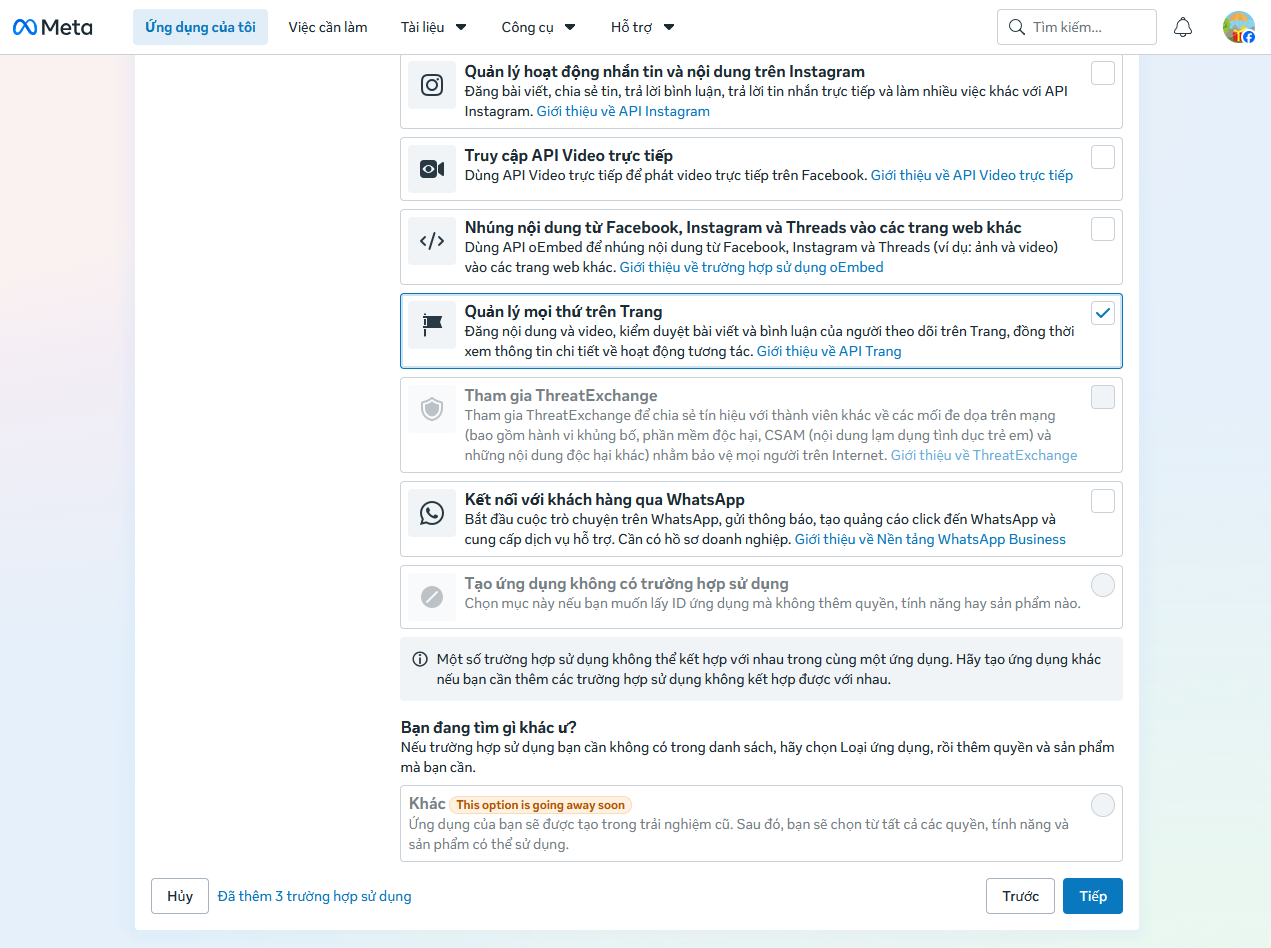
Task: Click the search magnifier icon
Action: [1017, 27]
